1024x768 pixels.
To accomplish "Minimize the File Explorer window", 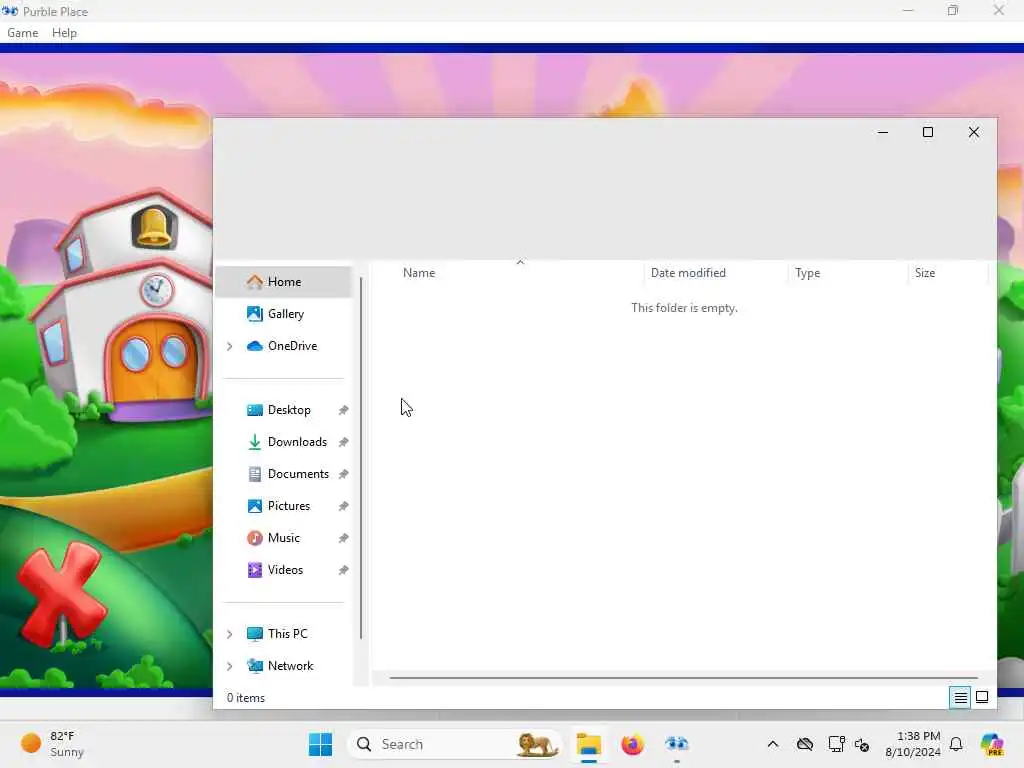I will (x=882, y=132).
